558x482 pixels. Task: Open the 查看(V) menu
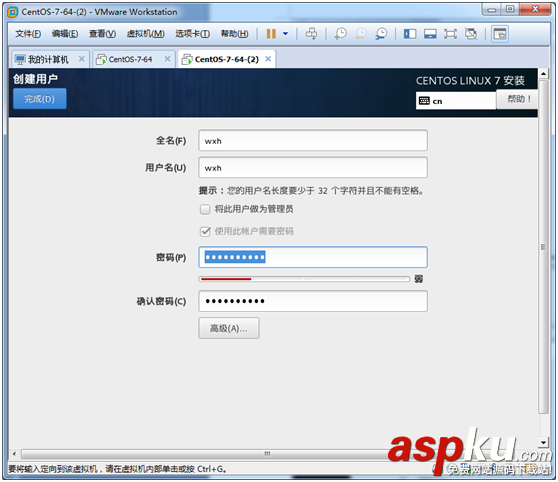tap(102, 34)
